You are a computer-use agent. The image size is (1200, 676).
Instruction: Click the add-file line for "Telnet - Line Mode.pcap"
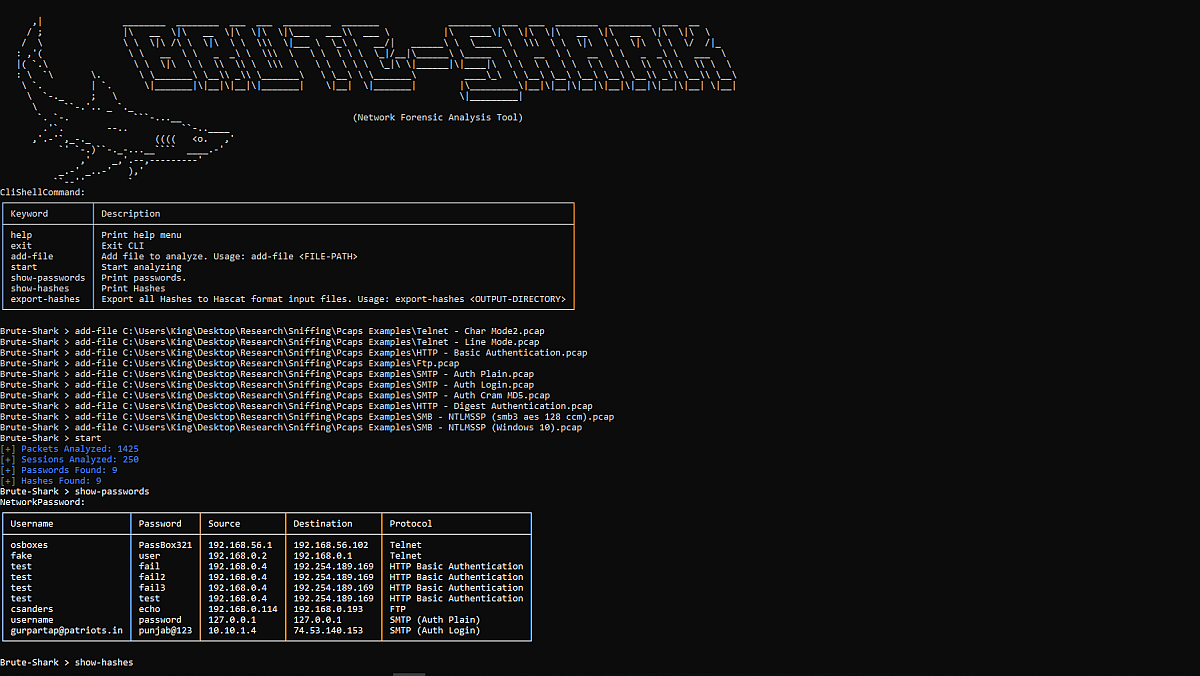pos(269,341)
